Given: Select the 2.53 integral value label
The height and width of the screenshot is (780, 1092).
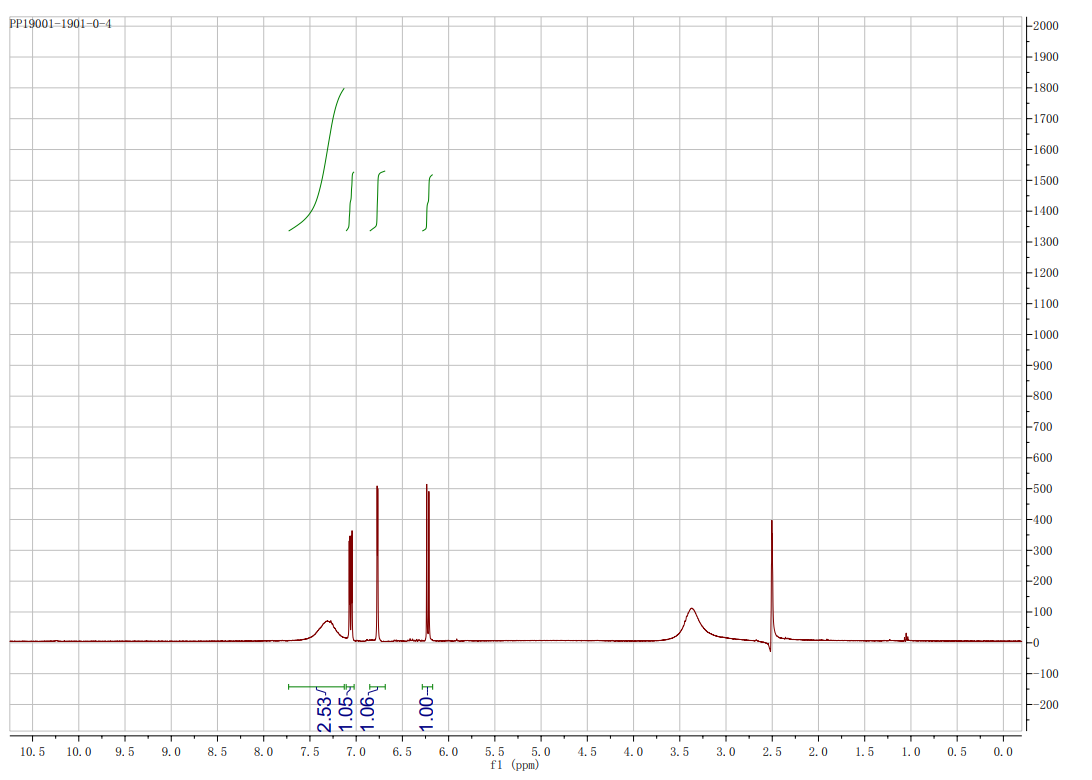Looking at the screenshot, I should (324, 714).
